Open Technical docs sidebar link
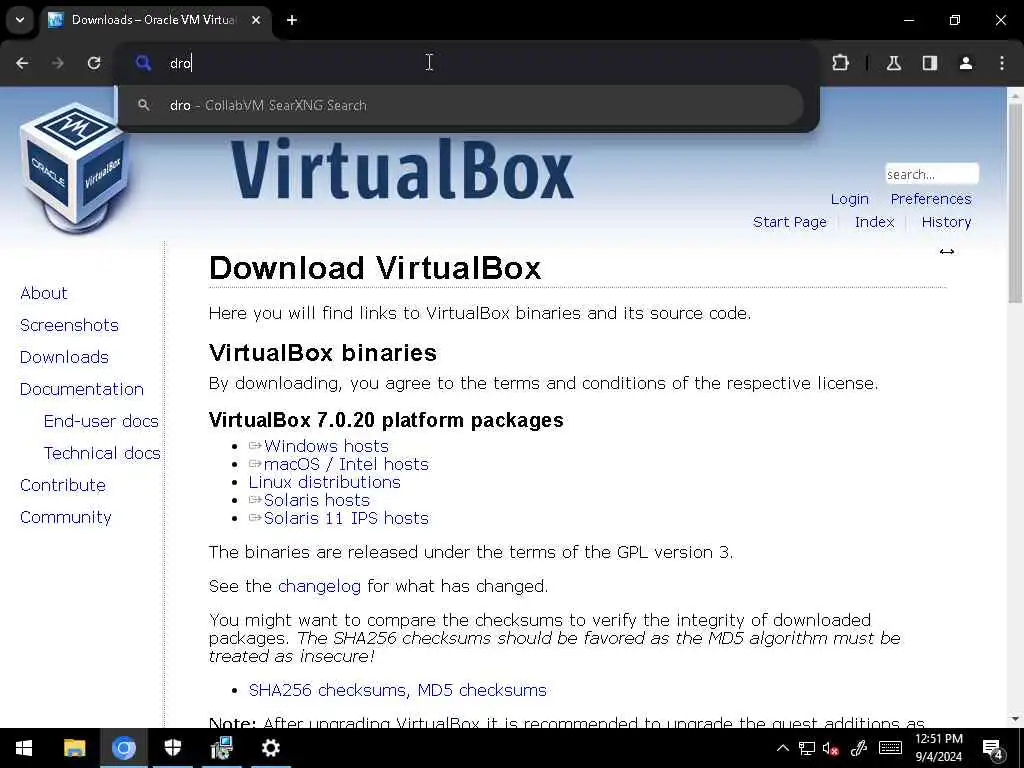The height and width of the screenshot is (768, 1024). (x=102, y=453)
